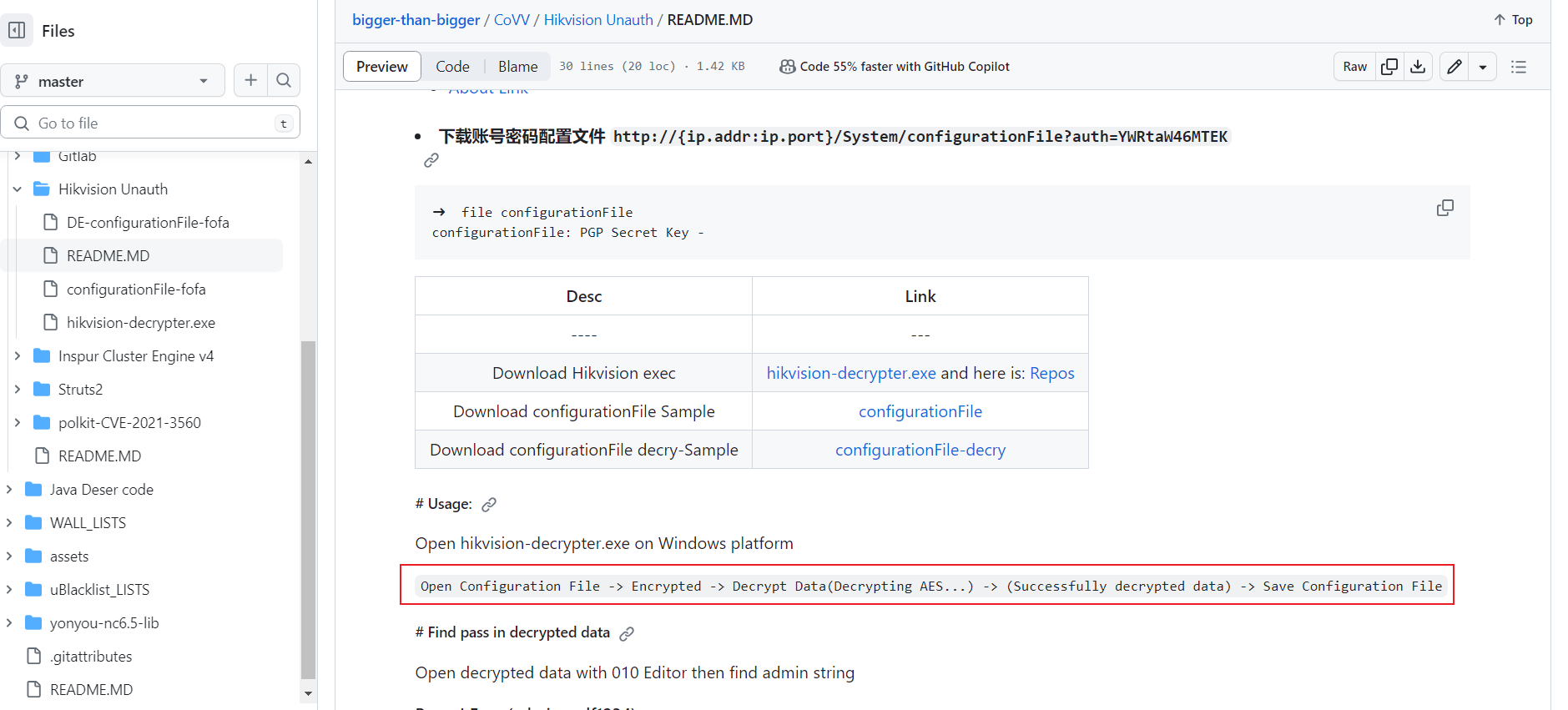Expand the assets folder
The image size is (1568, 710).
(9, 556)
